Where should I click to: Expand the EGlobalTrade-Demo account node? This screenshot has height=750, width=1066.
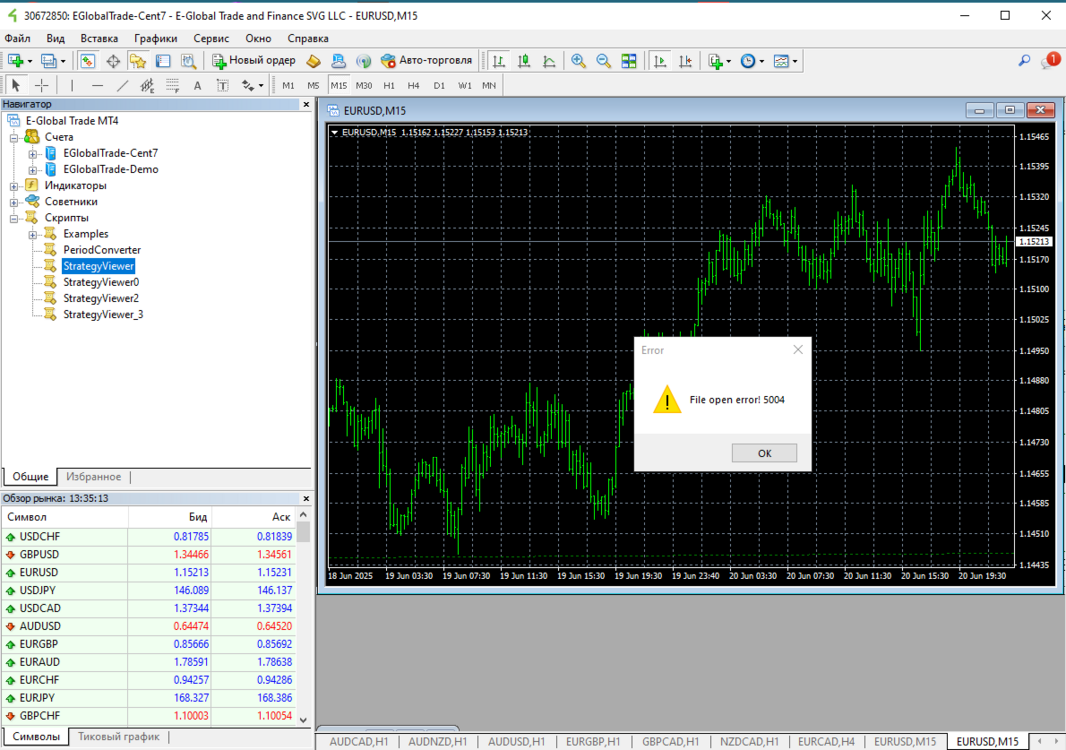33,170
